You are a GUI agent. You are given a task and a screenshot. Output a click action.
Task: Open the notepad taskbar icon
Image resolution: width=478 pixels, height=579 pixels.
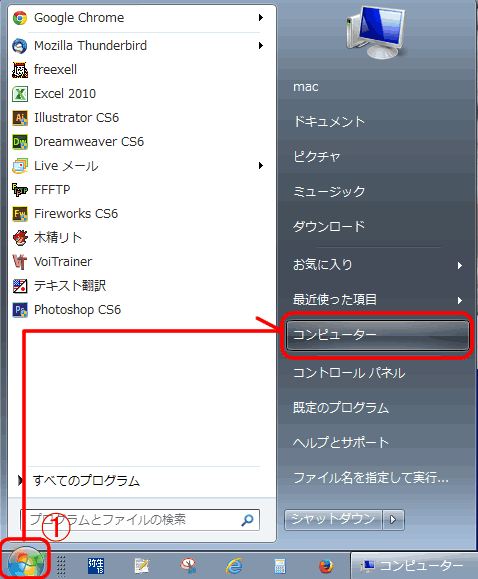[x=142, y=566]
